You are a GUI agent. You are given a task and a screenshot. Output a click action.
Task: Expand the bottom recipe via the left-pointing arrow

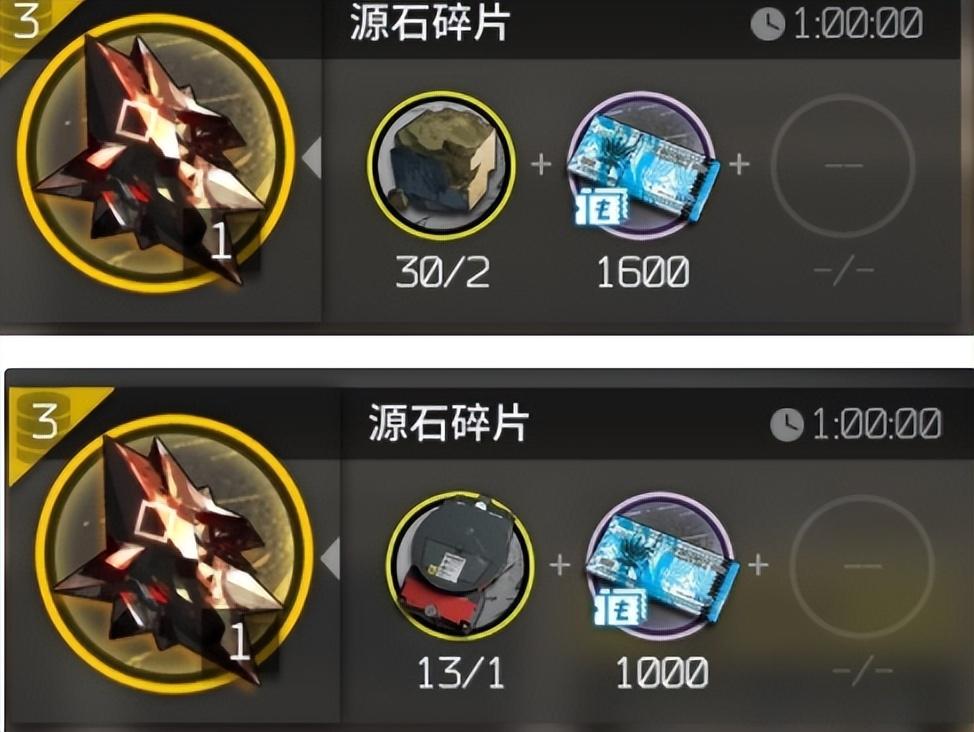coord(331,559)
